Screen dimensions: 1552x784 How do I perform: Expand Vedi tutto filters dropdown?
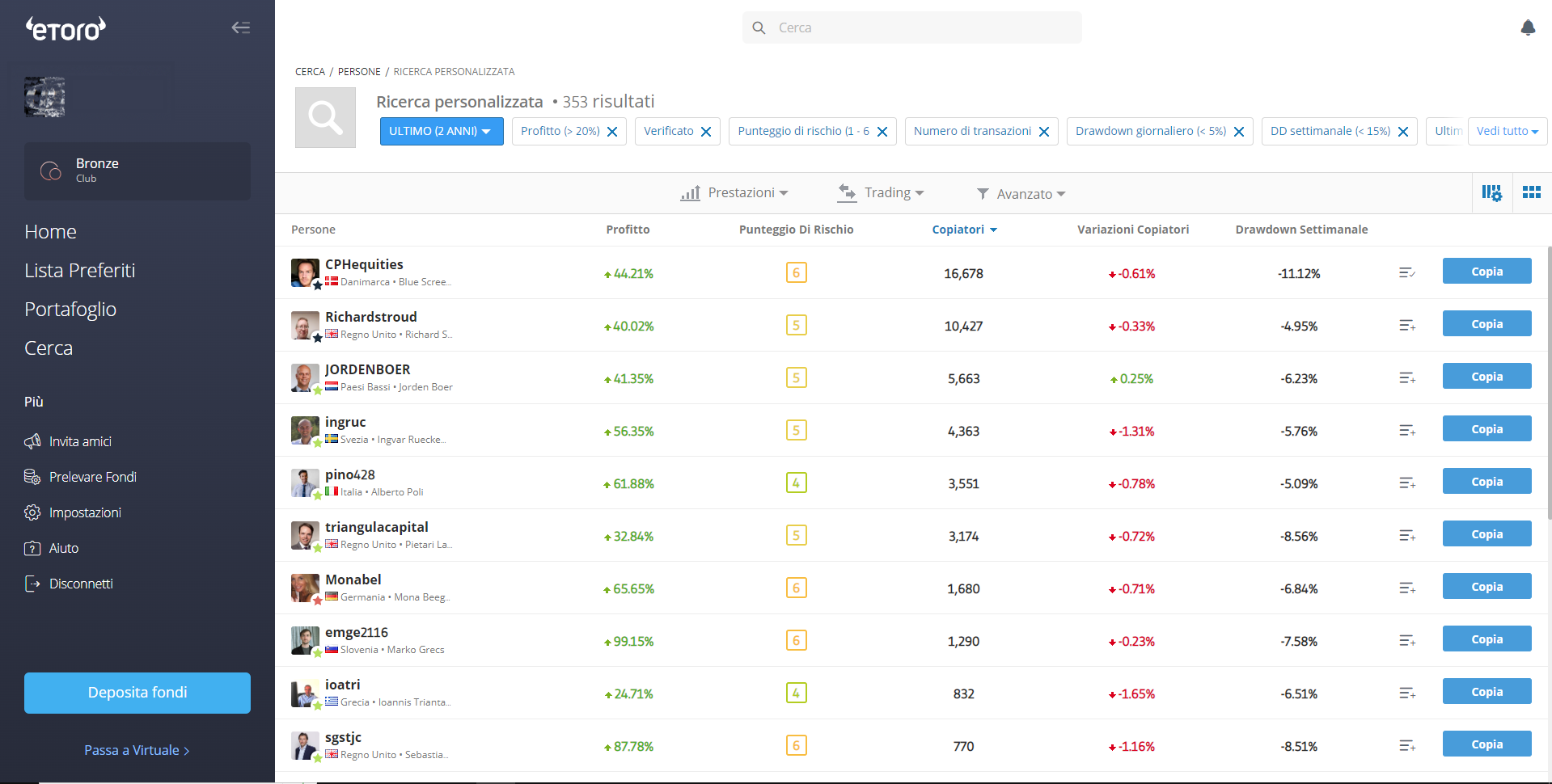1508,131
